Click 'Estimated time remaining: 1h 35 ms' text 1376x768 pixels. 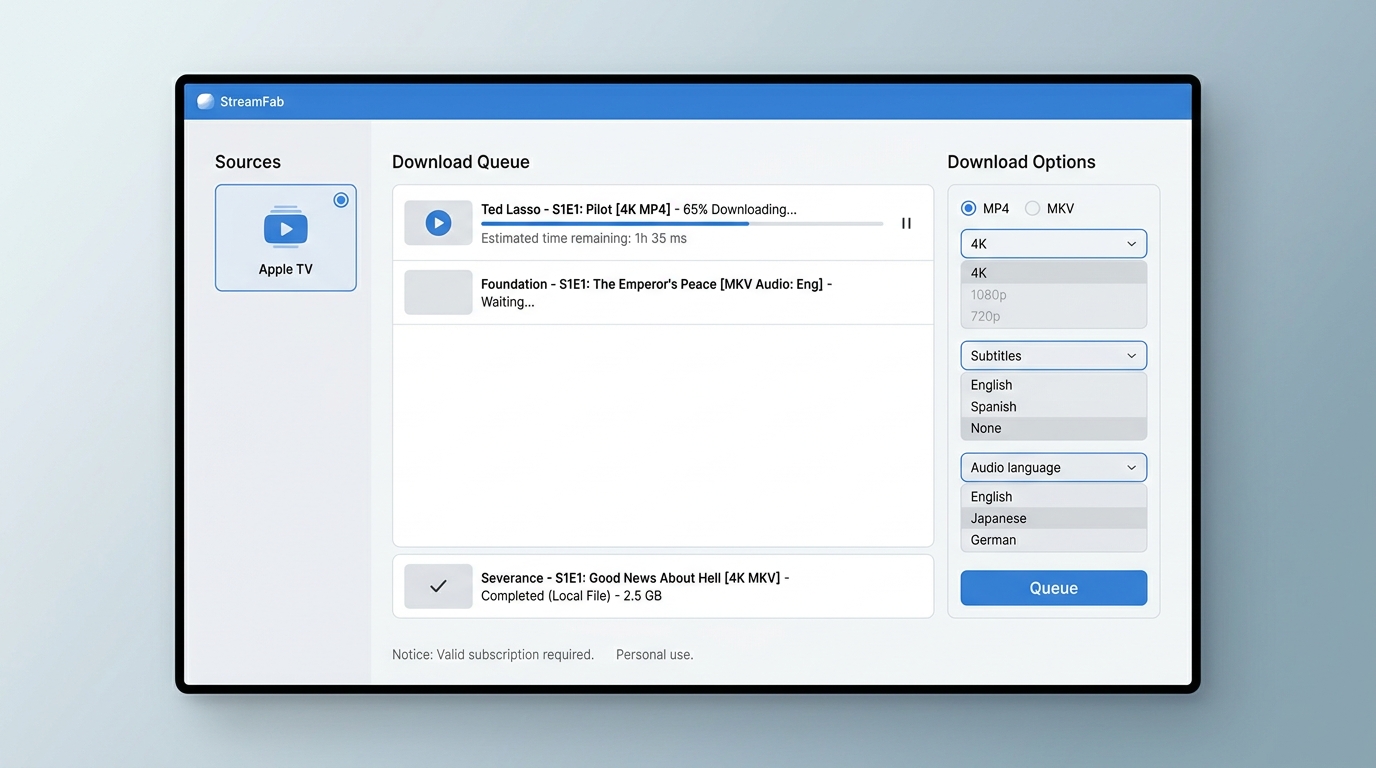[584, 239]
